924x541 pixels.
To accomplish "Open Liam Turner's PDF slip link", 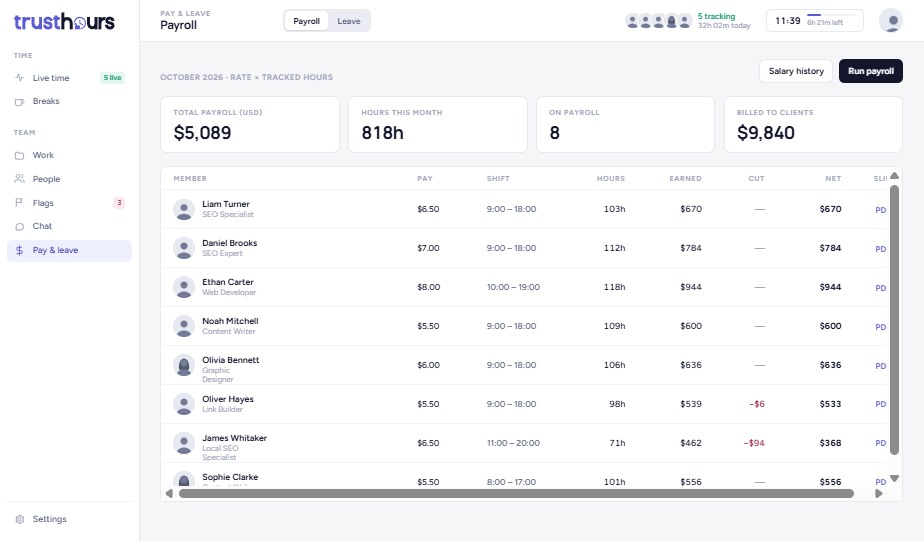I will (881, 210).
